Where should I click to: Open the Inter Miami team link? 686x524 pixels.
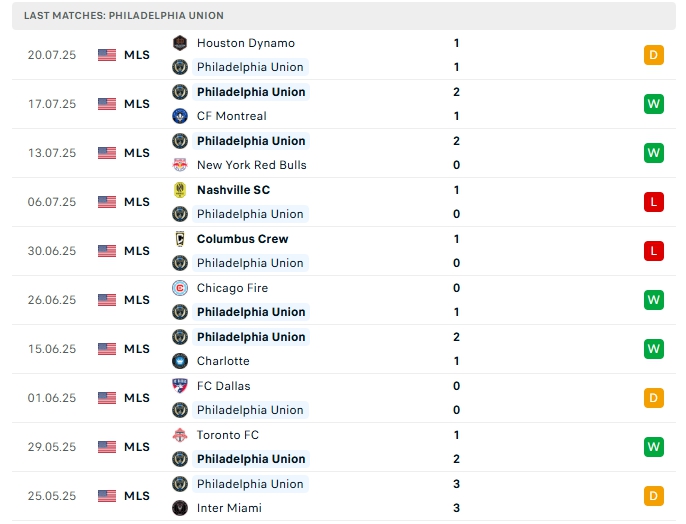229,508
